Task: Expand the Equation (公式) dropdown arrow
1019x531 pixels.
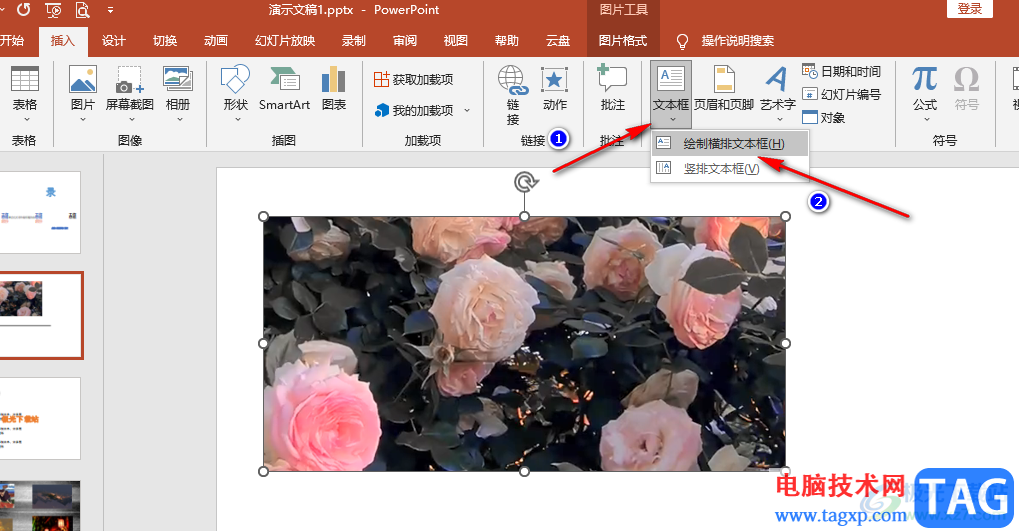Action: coord(926,120)
